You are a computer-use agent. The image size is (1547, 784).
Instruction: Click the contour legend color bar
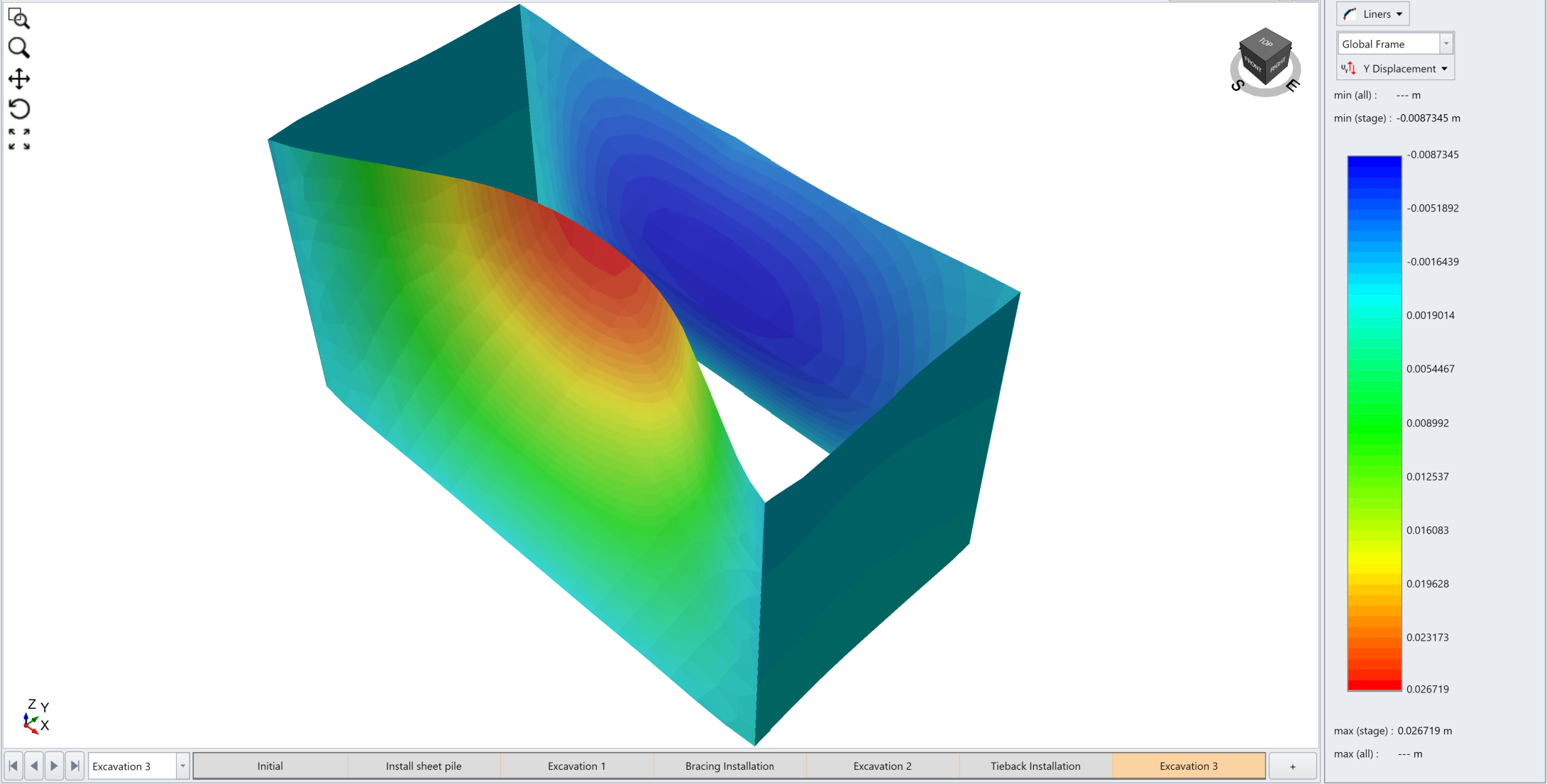(x=1375, y=423)
